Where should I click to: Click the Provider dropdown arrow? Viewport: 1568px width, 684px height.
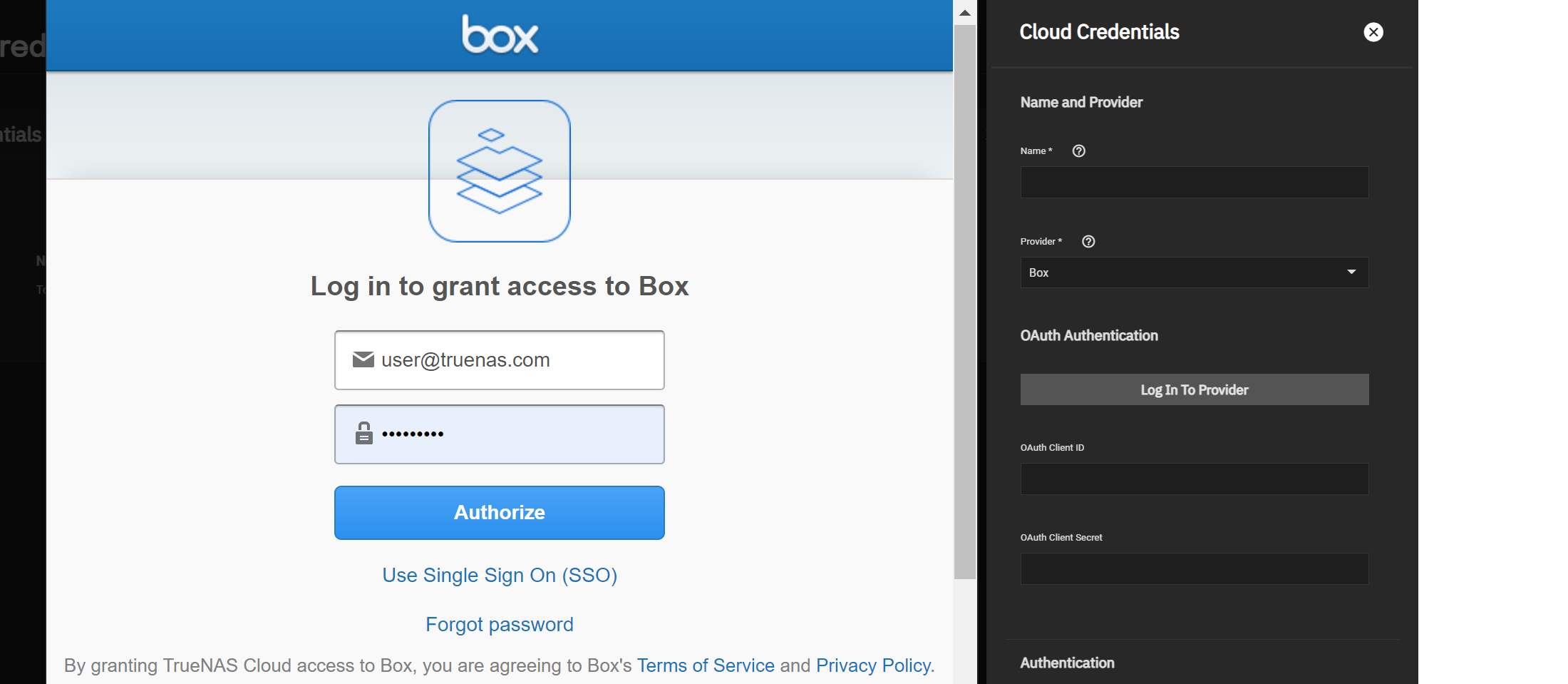click(1351, 272)
